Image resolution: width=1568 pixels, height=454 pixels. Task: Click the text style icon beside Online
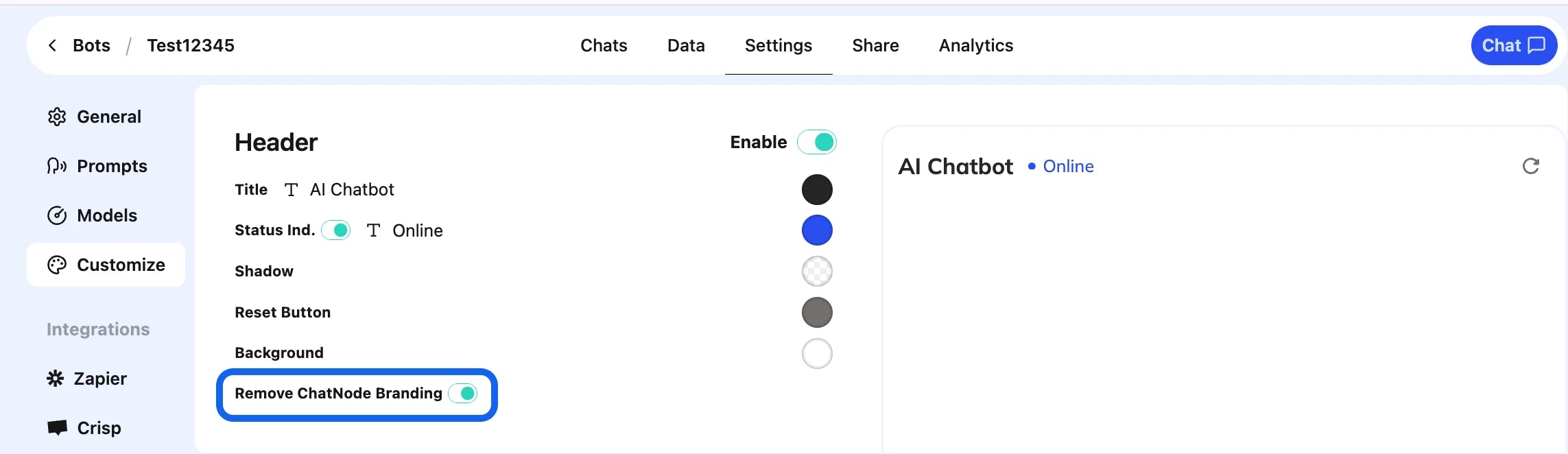click(374, 230)
